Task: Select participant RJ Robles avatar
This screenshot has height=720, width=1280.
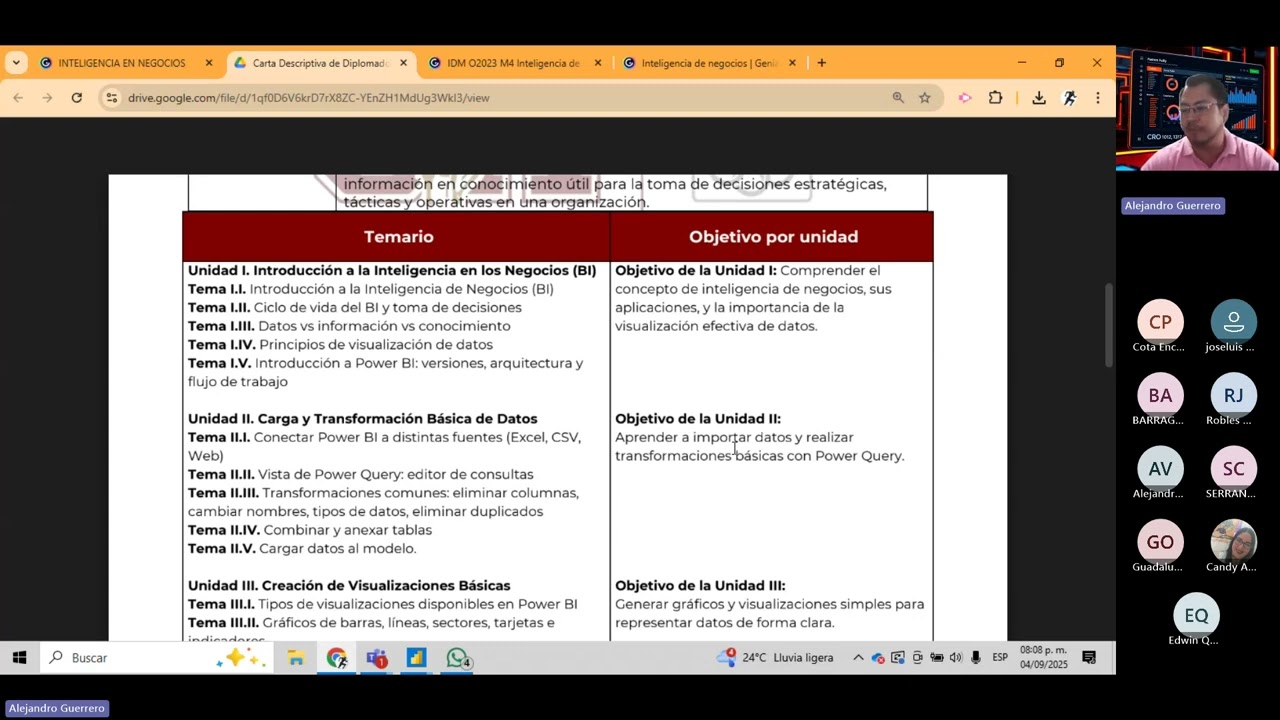Action: (1233, 395)
